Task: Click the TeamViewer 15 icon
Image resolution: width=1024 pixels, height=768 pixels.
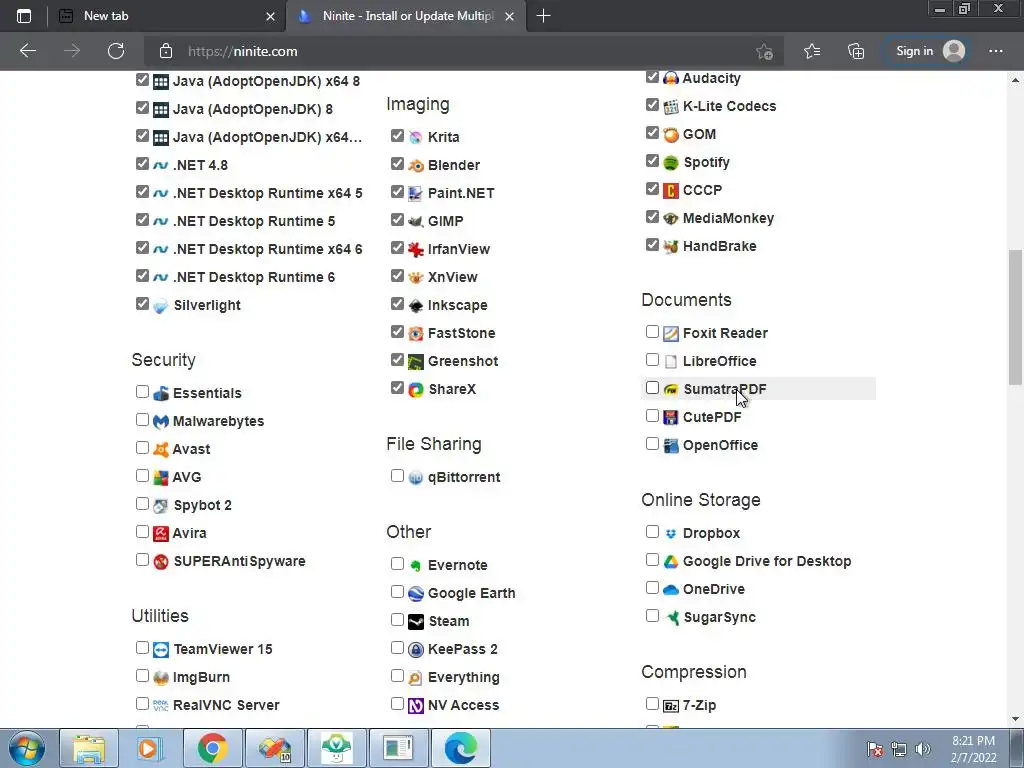Action: tap(161, 650)
